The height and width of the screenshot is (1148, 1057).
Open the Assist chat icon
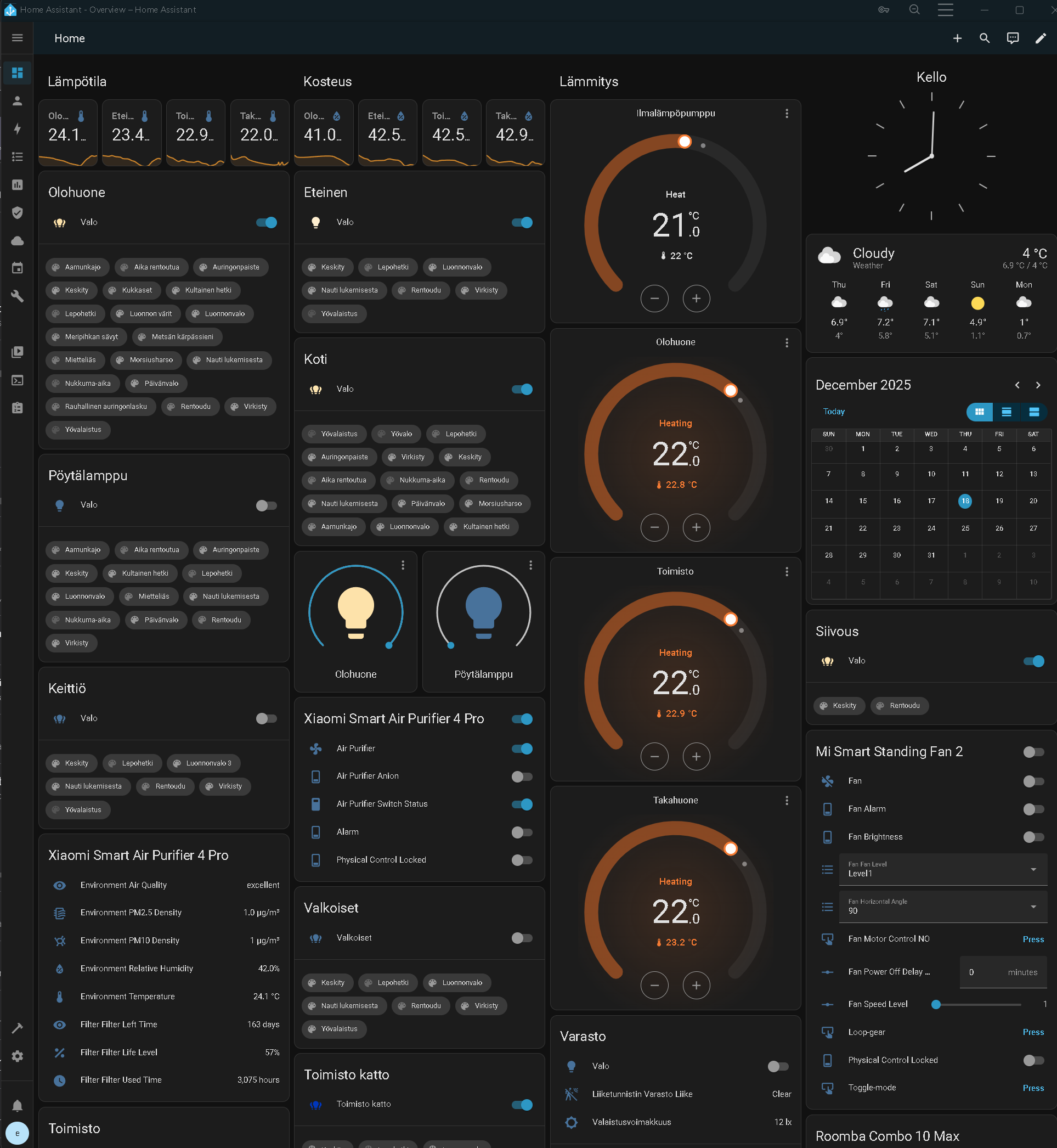(x=1013, y=38)
